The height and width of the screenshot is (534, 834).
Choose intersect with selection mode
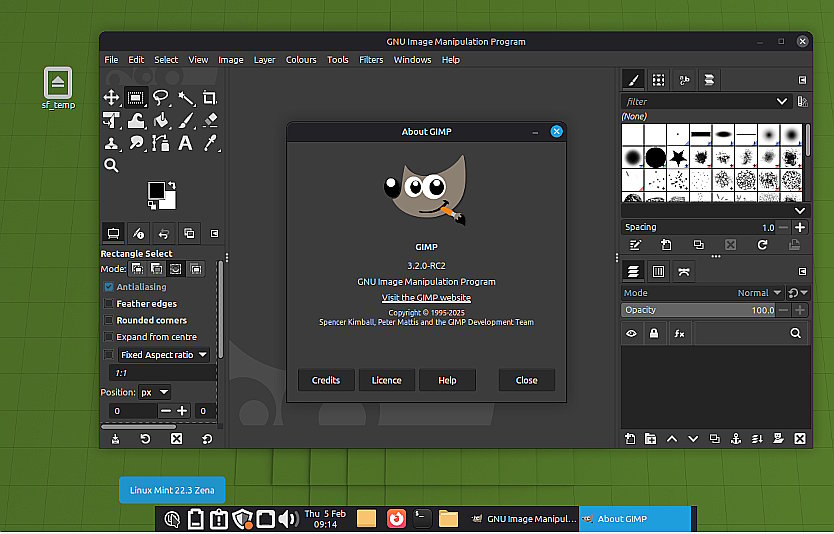pos(196,269)
